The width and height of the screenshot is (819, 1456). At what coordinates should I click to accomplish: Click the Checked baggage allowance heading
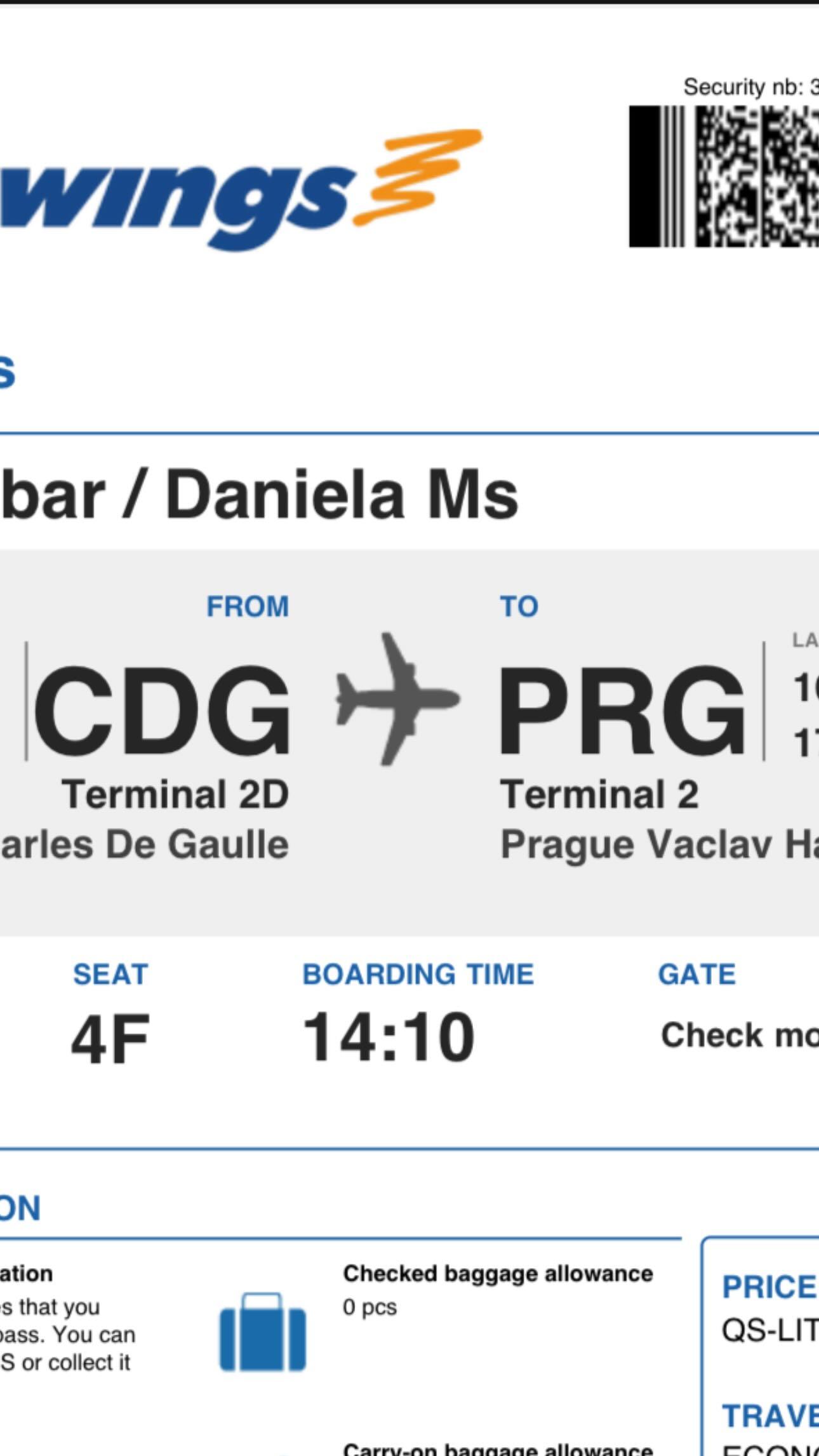point(498,1274)
